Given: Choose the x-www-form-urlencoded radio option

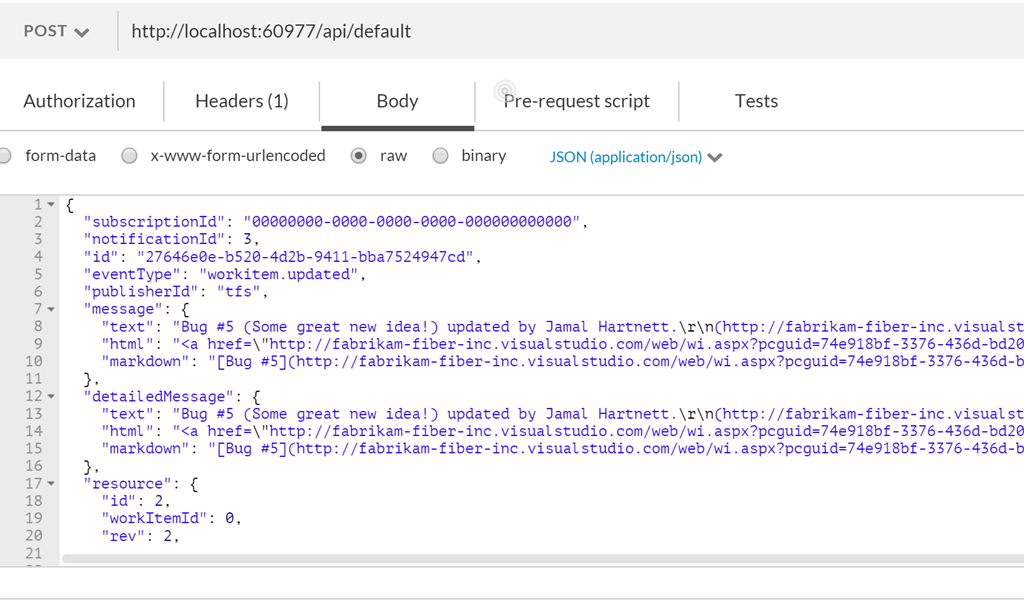Looking at the screenshot, I should click(x=129, y=156).
